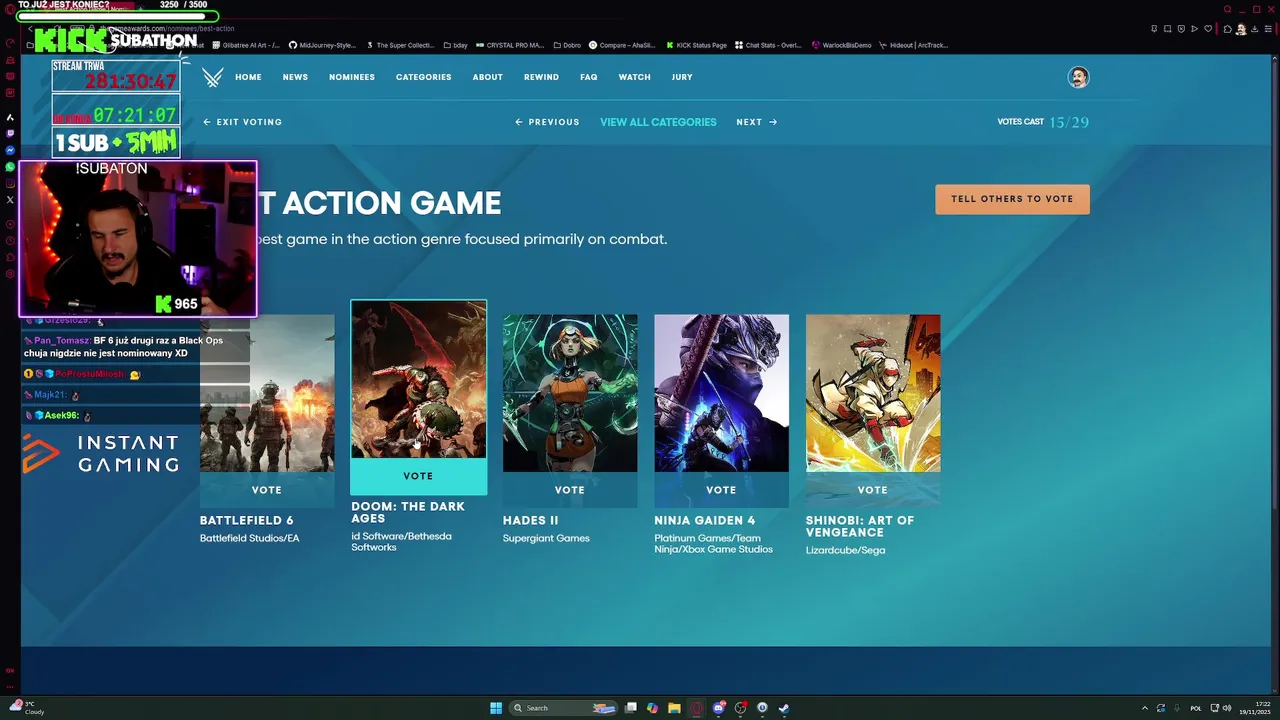
Task: Click the Hades II cover art
Action: pos(570,393)
